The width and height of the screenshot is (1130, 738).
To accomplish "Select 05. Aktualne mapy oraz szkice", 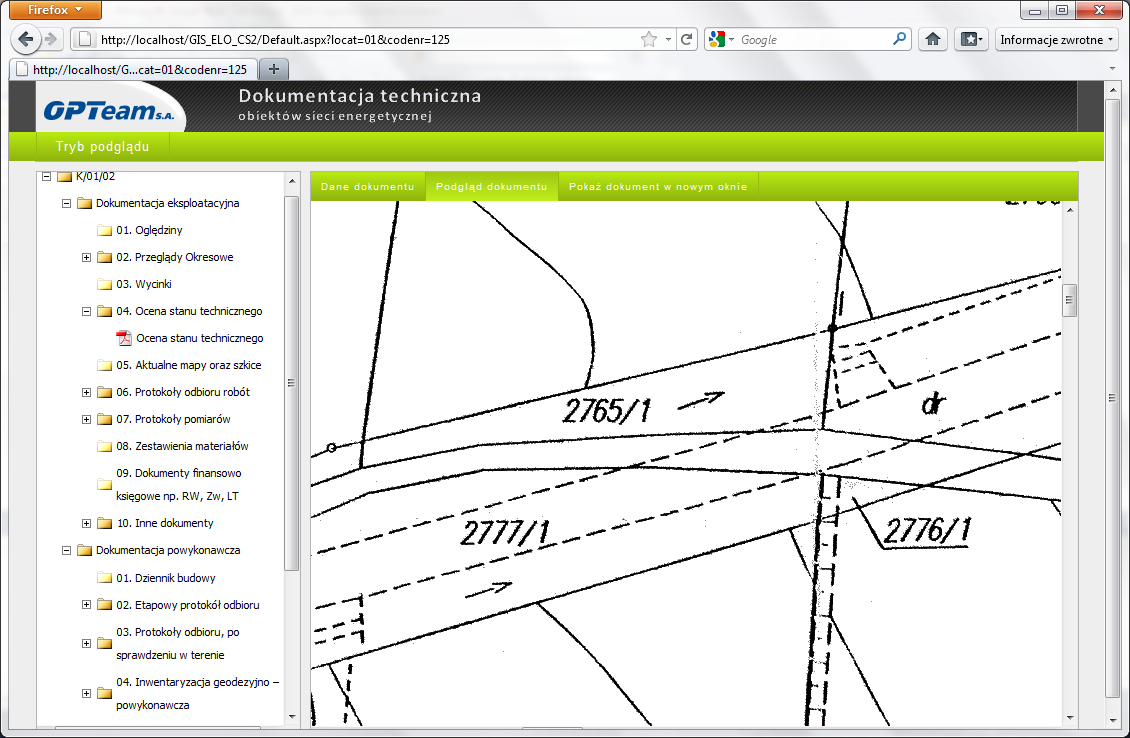I will coord(189,365).
